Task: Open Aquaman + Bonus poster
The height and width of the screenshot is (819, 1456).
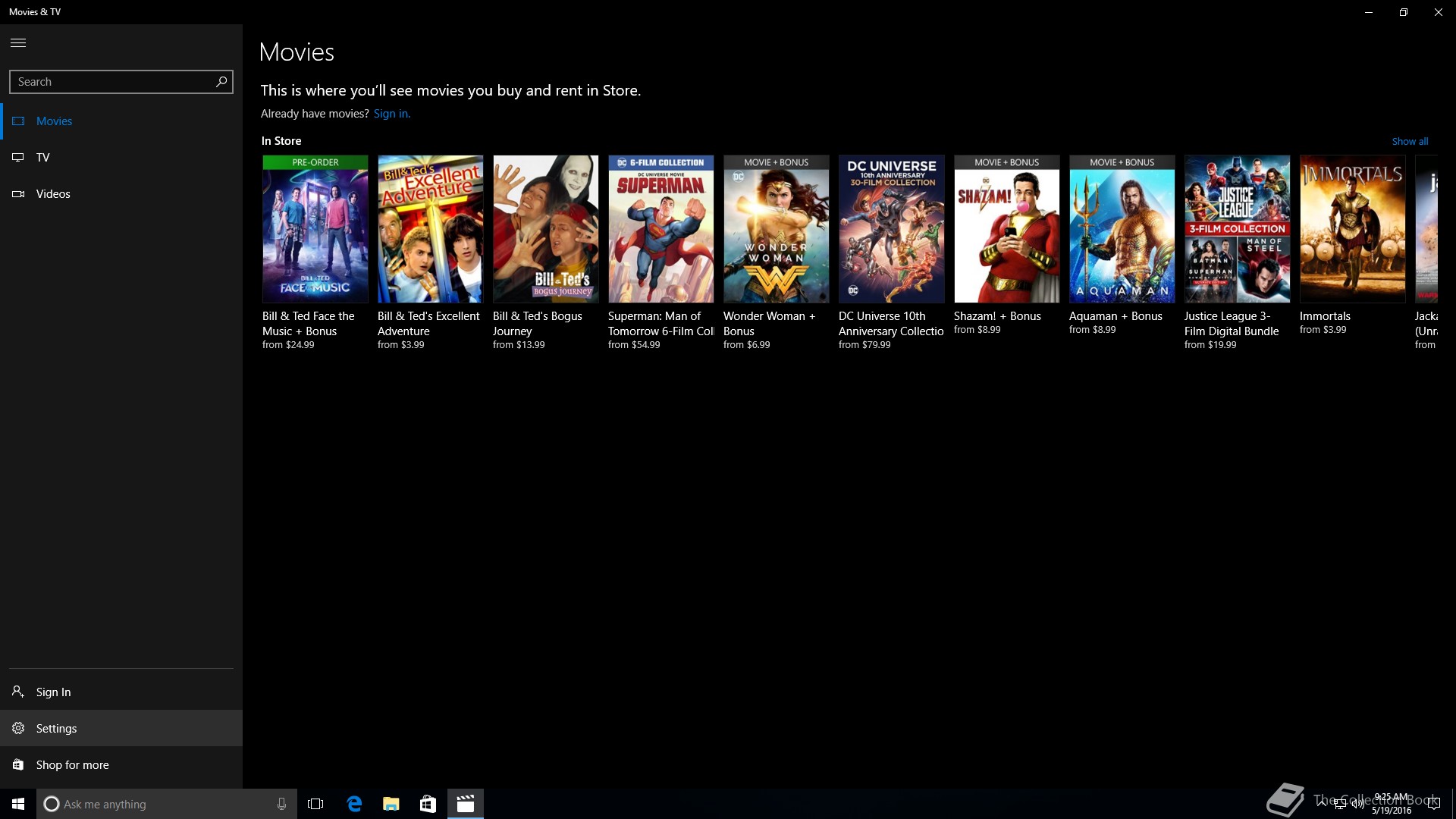Action: 1122,229
